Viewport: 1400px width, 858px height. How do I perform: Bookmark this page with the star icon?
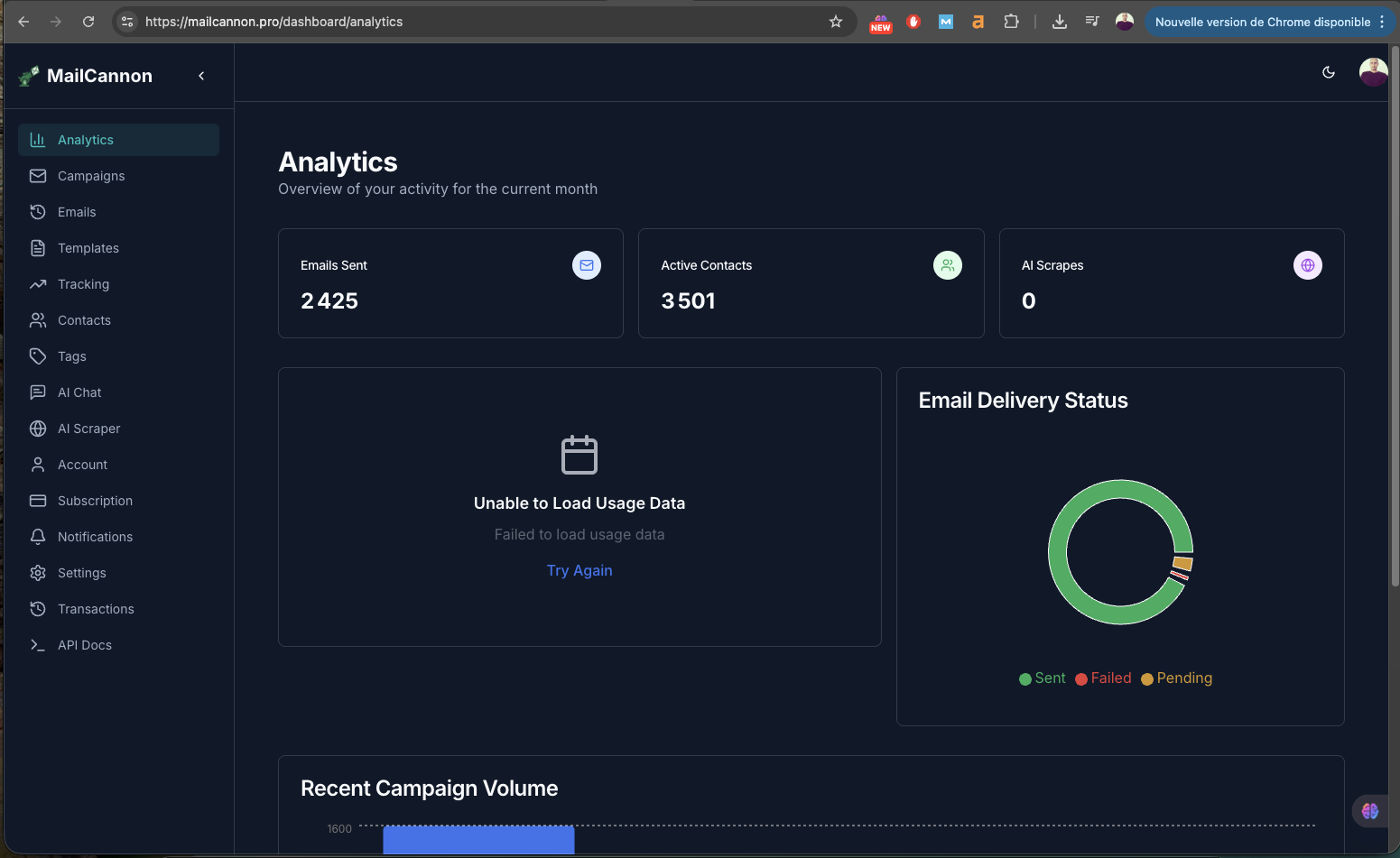[x=836, y=22]
